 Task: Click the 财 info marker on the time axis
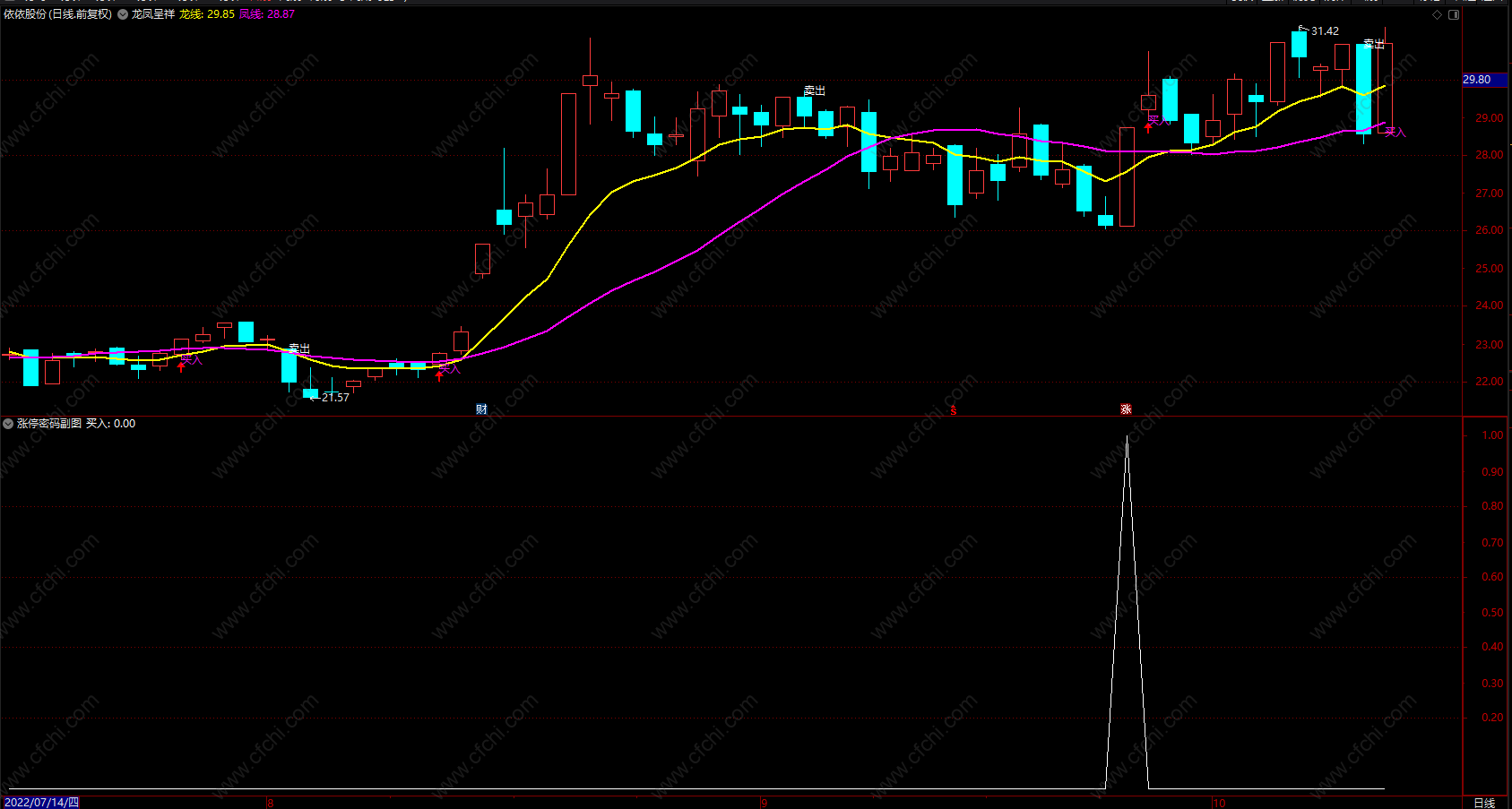(x=481, y=409)
